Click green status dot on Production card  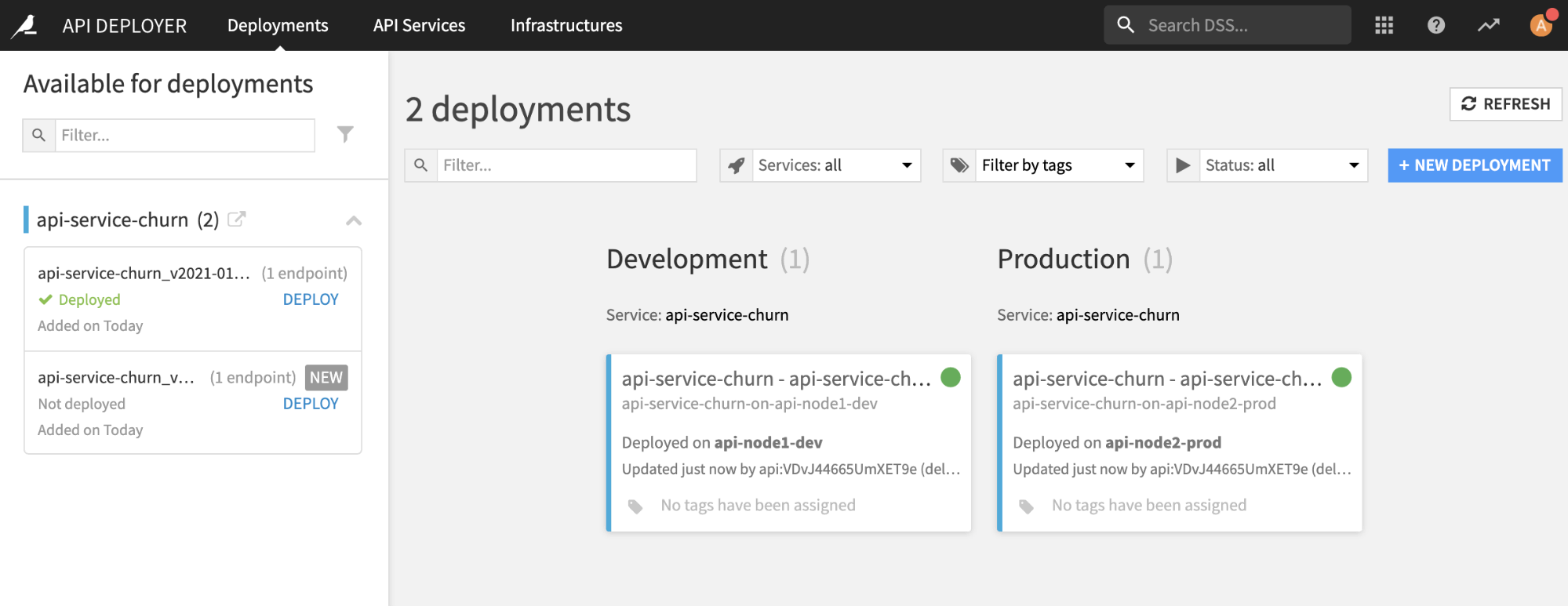1342,378
